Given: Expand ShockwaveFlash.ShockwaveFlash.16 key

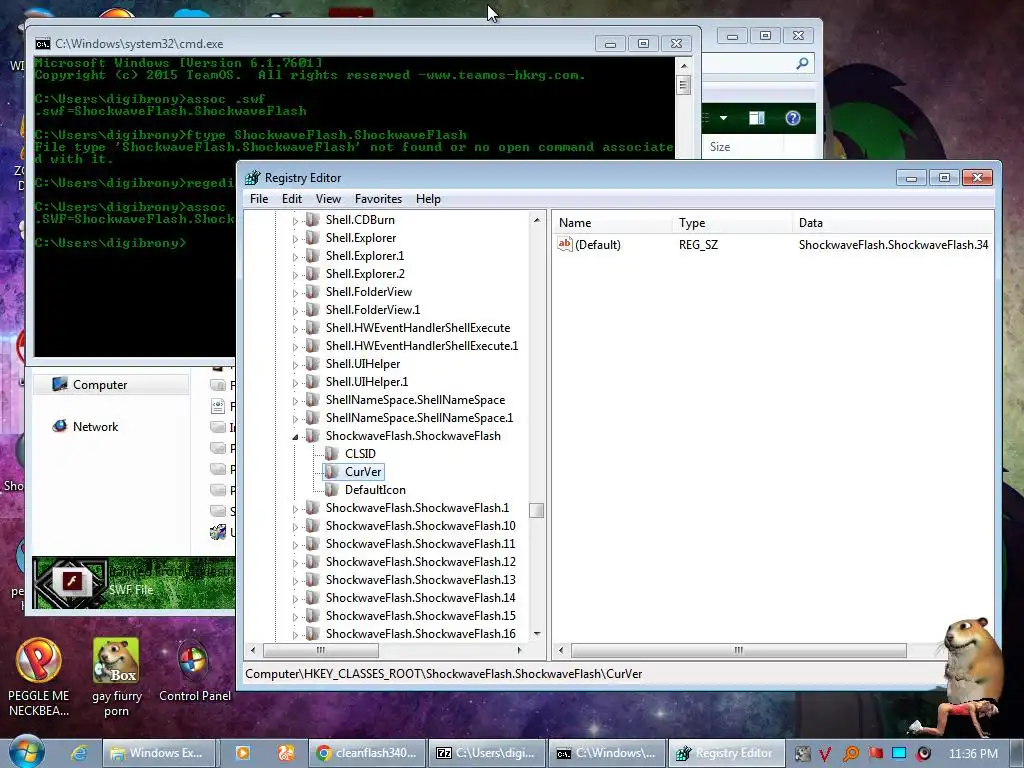Looking at the screenshot, I should [295, 634].
